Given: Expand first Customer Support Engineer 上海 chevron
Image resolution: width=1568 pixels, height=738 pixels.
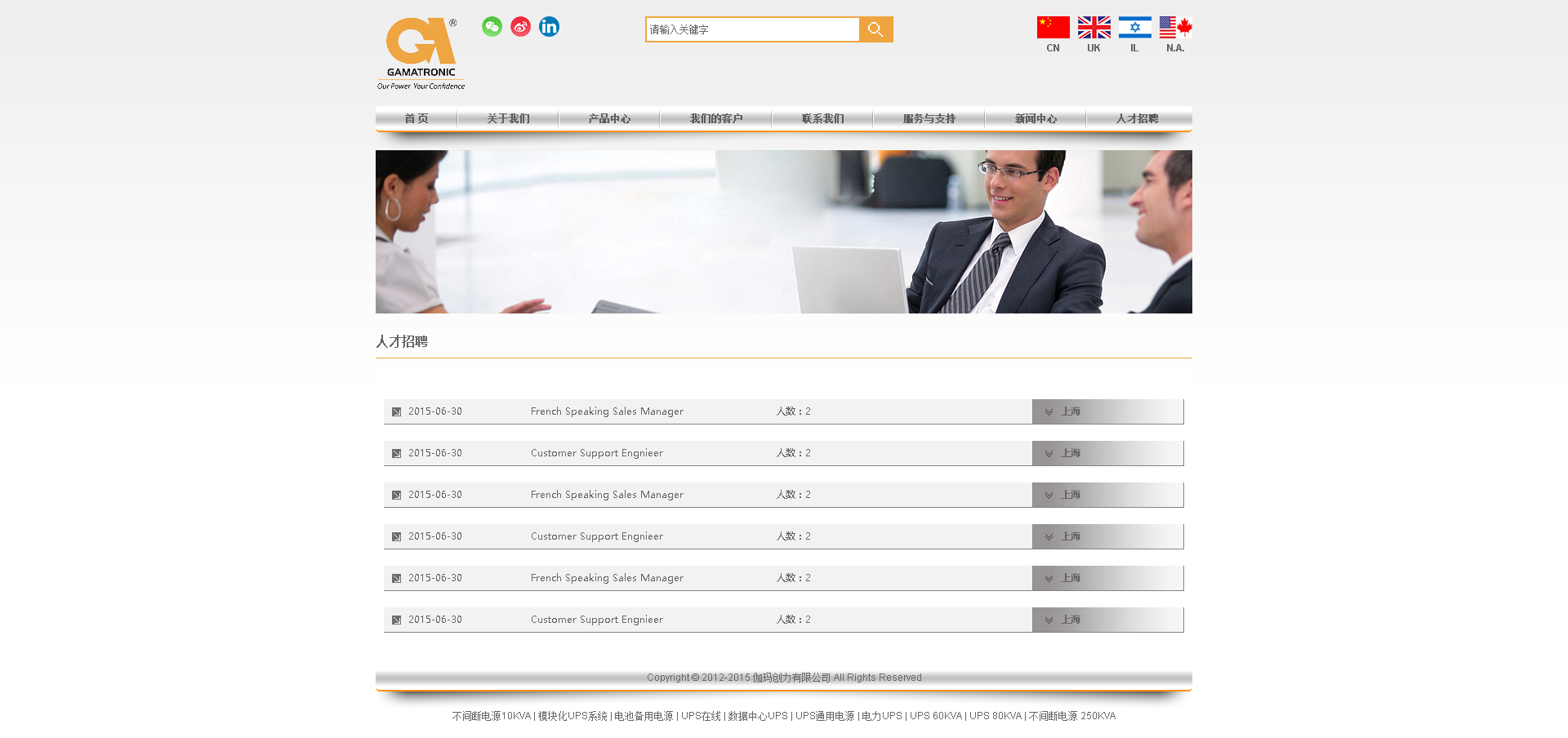Looking at the screenshot, I should click(1049, 454).
